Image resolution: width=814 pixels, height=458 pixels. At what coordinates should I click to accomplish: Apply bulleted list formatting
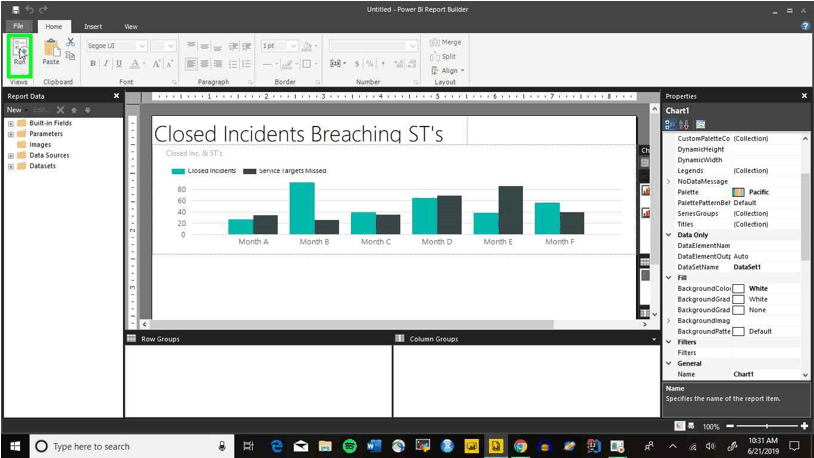tap(233, 64)
